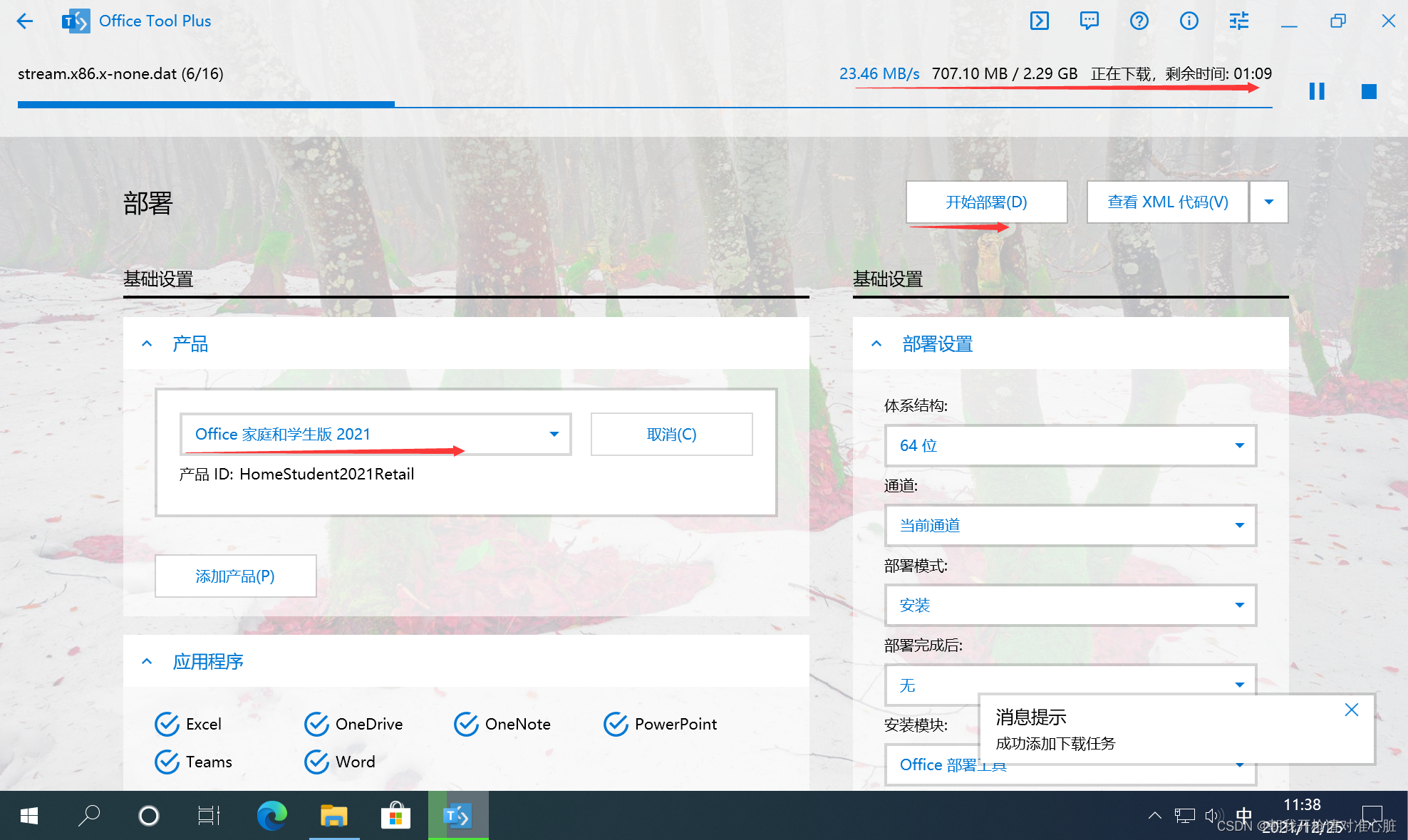Uncheck the Teams application
Image resolution: width=1408 pixels, height=840 pixels.
coord(167,762)
